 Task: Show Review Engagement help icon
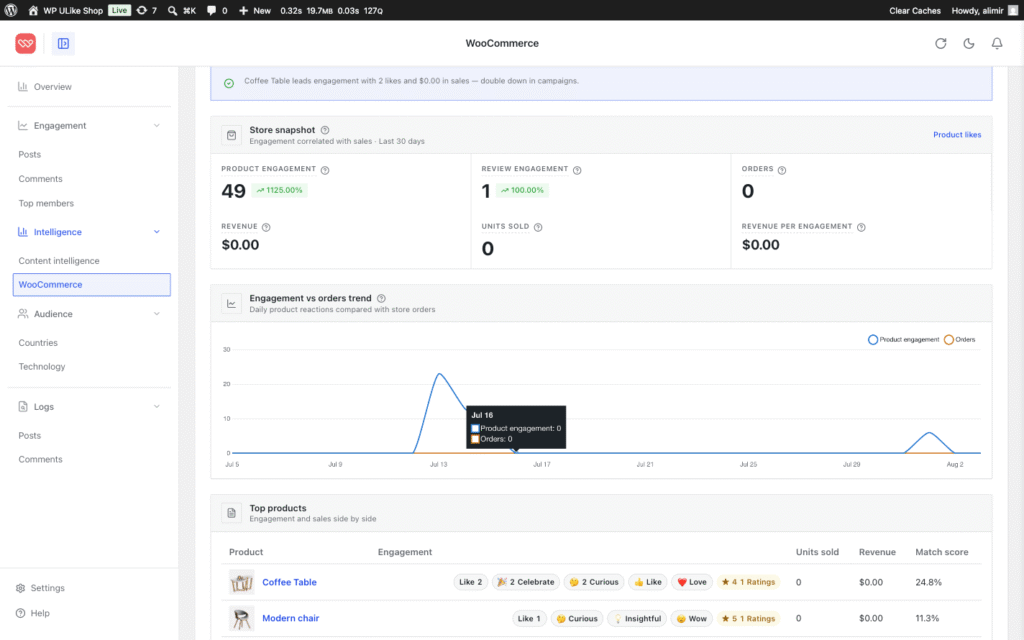(x=577, y=170)
